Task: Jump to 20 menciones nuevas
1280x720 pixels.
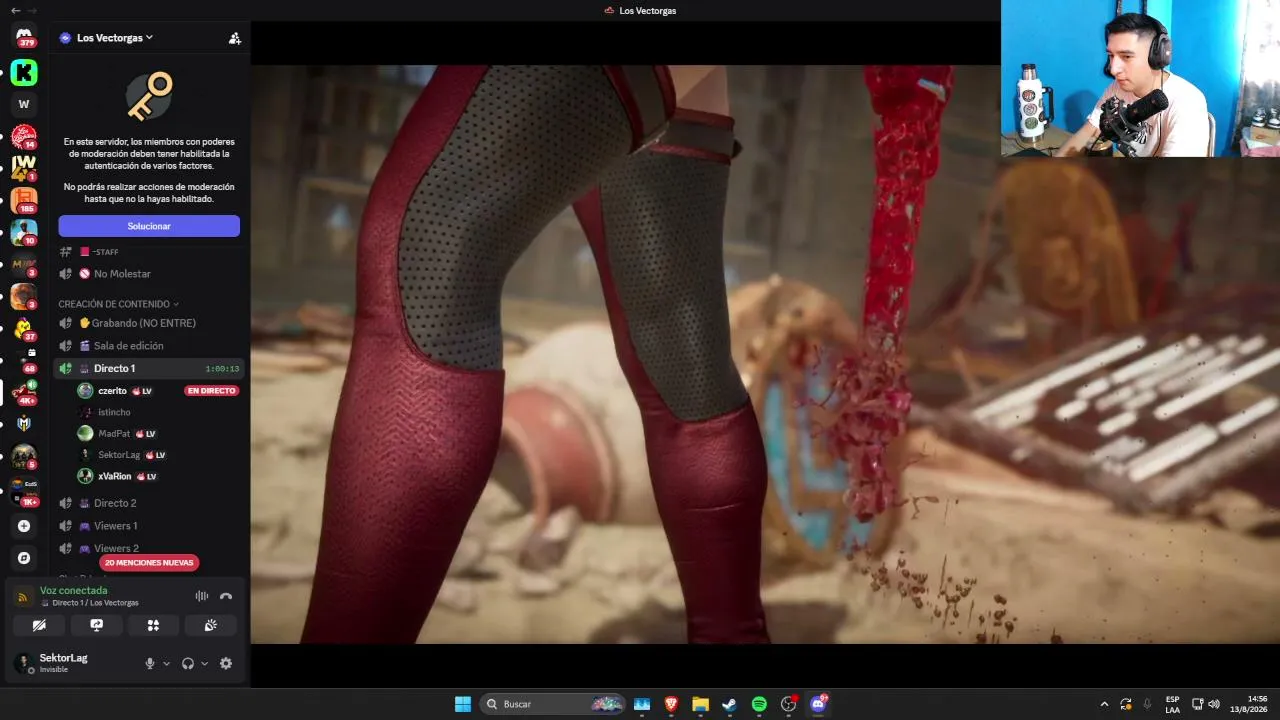Action: [x=149, y=563]
